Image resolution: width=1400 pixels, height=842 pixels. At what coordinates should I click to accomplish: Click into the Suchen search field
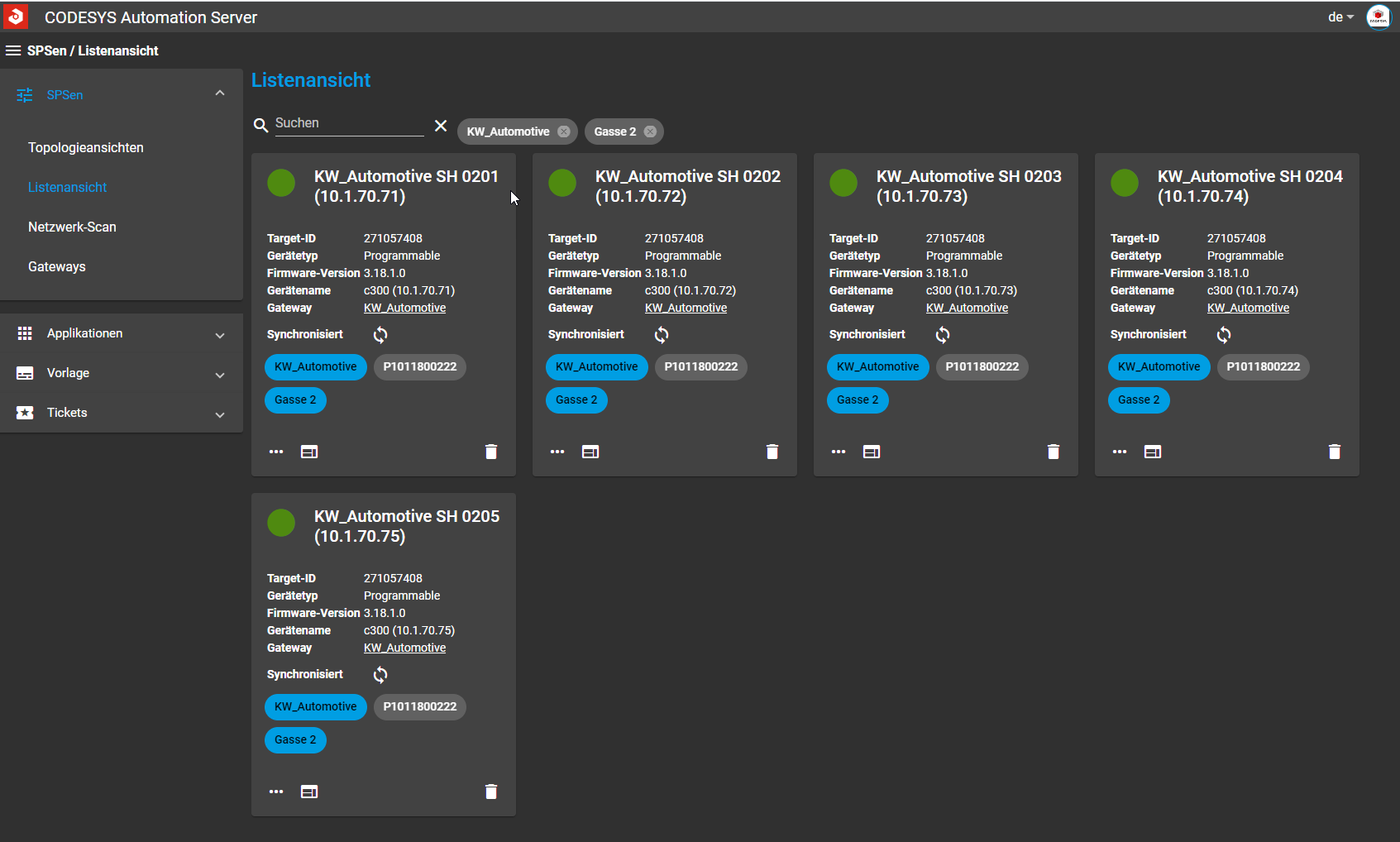349,123
